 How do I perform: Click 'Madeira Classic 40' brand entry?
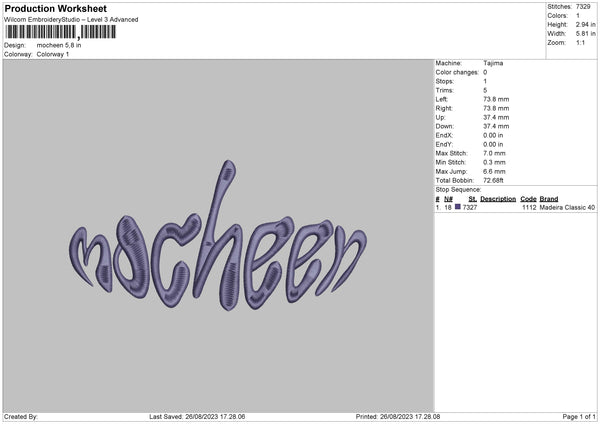click(567, 207)
